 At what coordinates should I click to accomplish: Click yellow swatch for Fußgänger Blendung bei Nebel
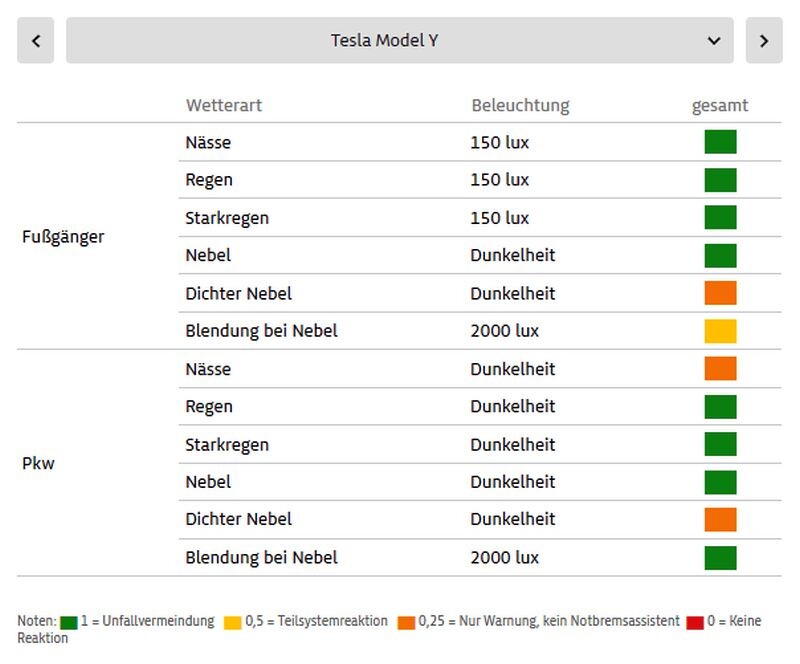click(x=720, y=331)
